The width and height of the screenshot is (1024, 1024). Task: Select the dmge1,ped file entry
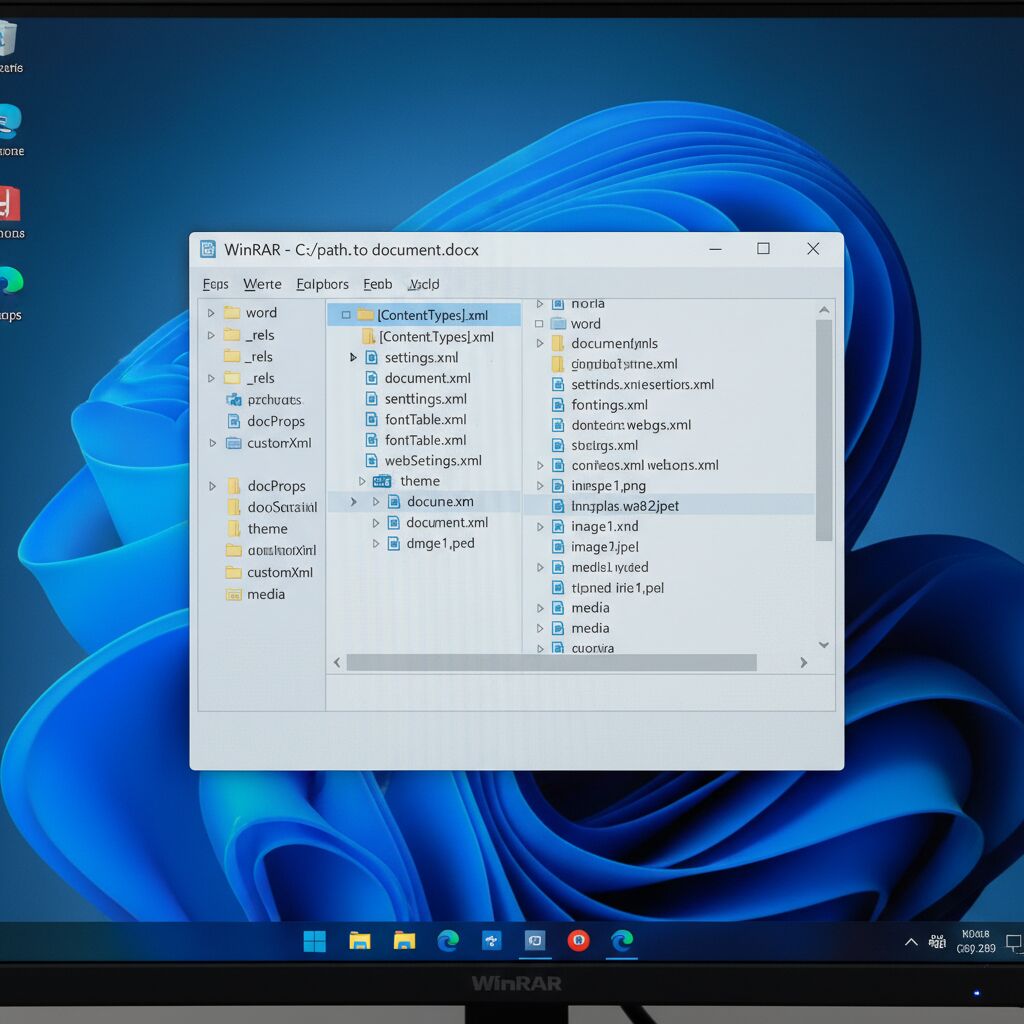pyautogui.click(x=440, y=543)
